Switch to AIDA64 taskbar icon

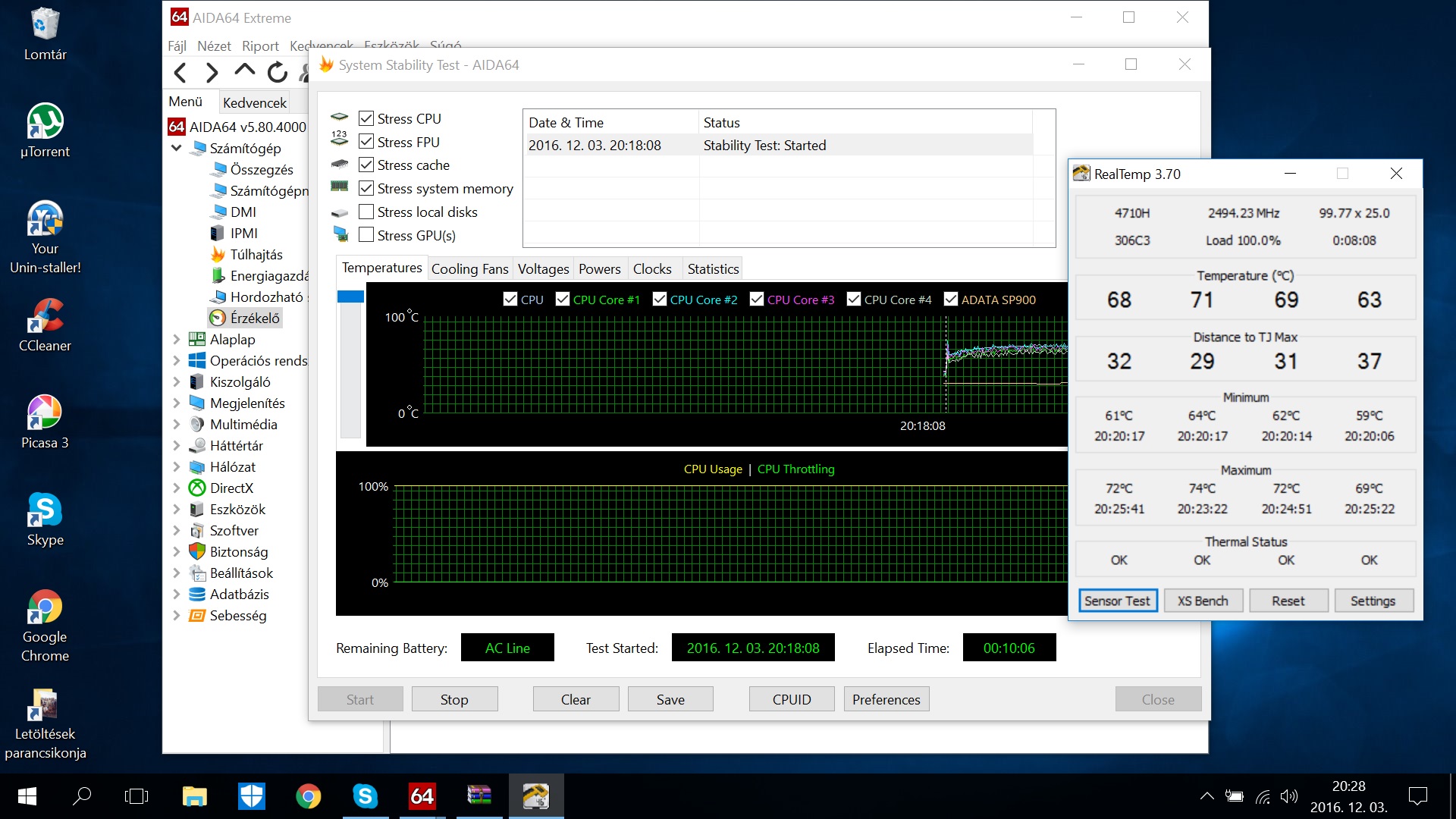point(422,796)
